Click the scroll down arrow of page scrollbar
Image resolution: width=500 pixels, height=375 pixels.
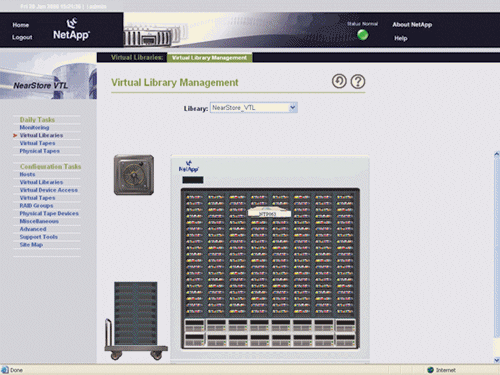tap(497, 360)
